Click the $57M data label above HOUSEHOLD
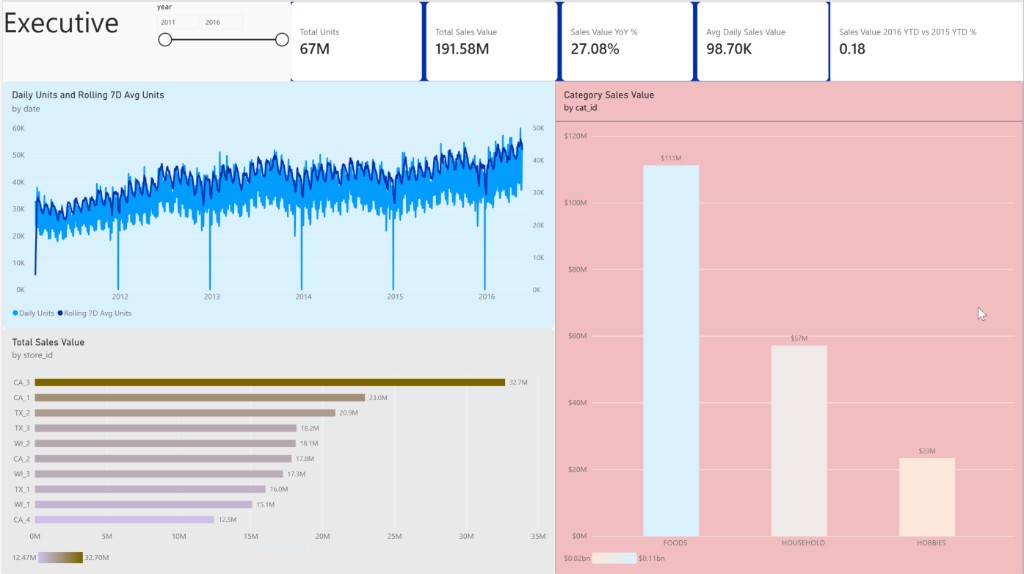Image resolution: width=1024 pixels, height=574 pixels. tap(799, 338)
